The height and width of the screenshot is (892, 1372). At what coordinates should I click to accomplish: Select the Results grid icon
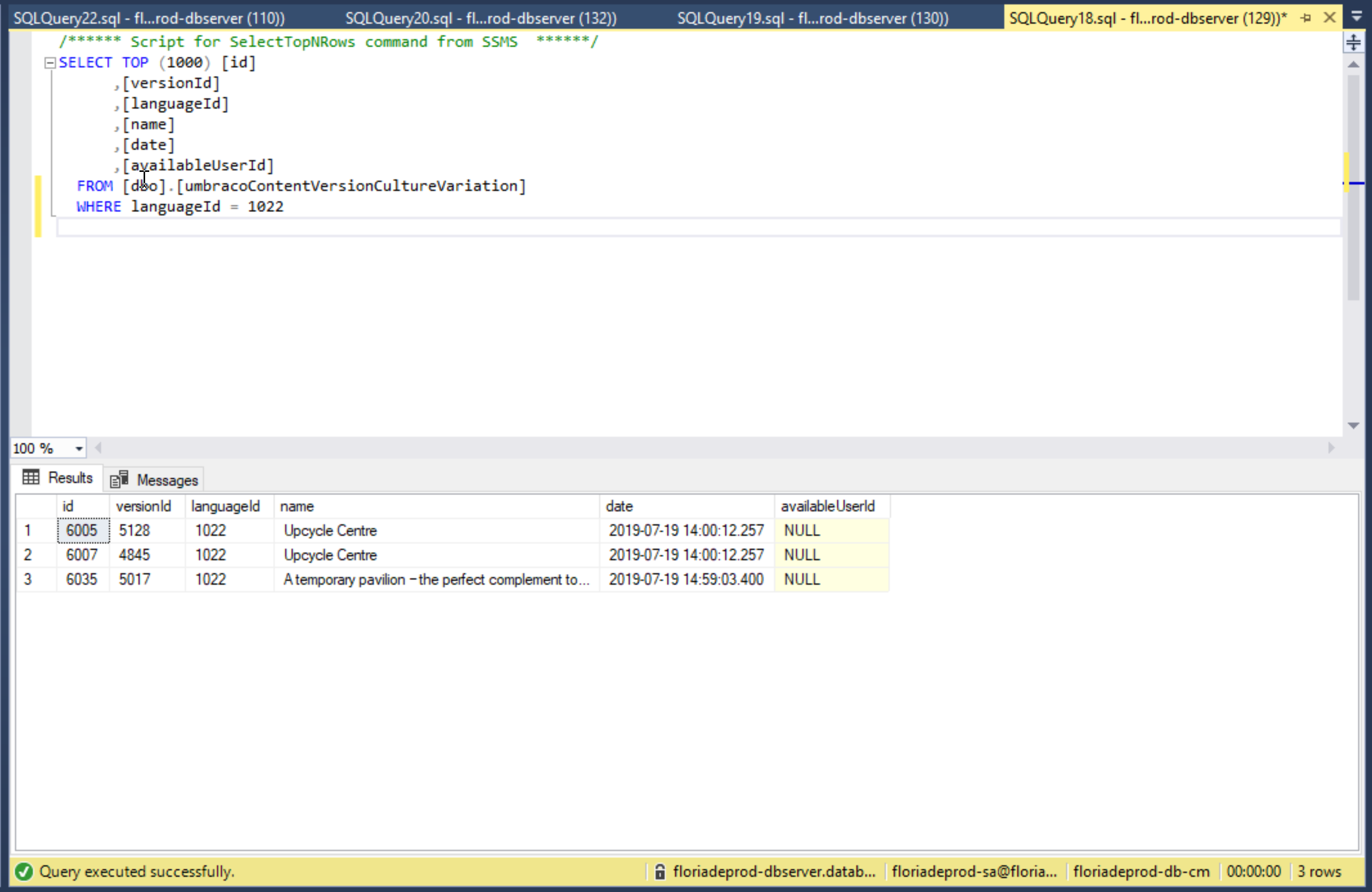pos(30,478)
